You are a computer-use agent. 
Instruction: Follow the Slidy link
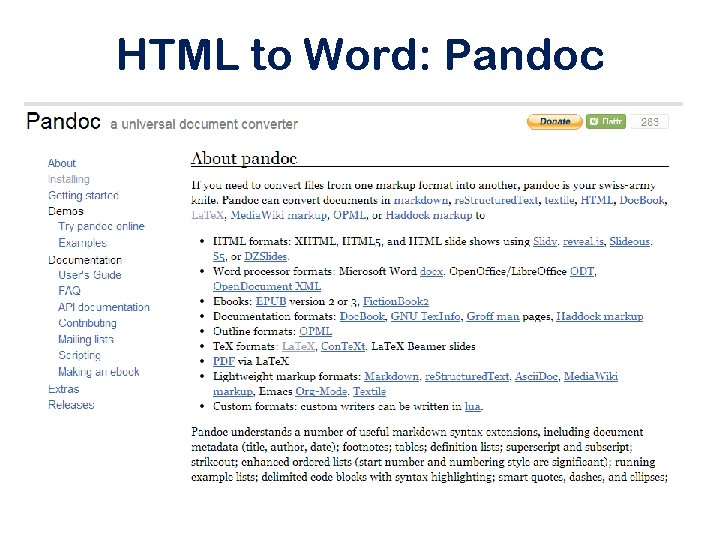(x=545, y=242)
